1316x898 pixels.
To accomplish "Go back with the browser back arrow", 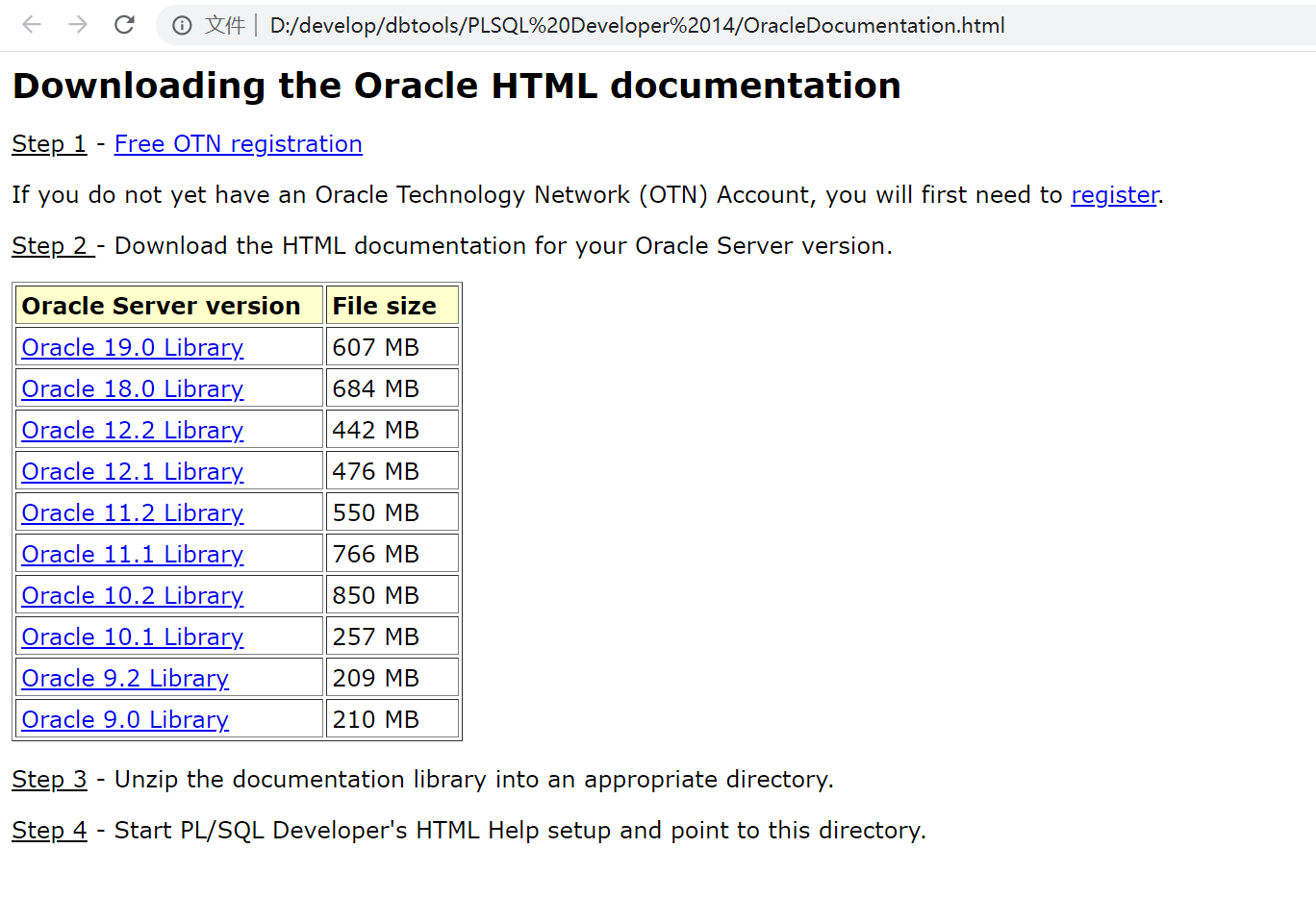I will (32, 25).
